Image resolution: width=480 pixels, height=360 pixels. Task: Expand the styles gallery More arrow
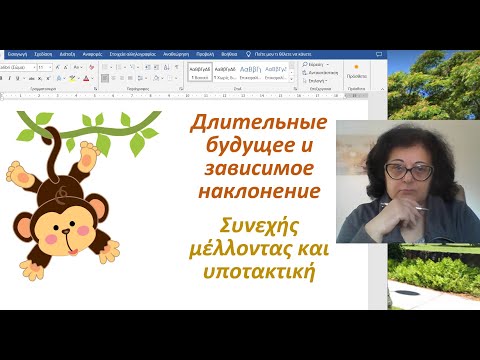pos(292,79)
